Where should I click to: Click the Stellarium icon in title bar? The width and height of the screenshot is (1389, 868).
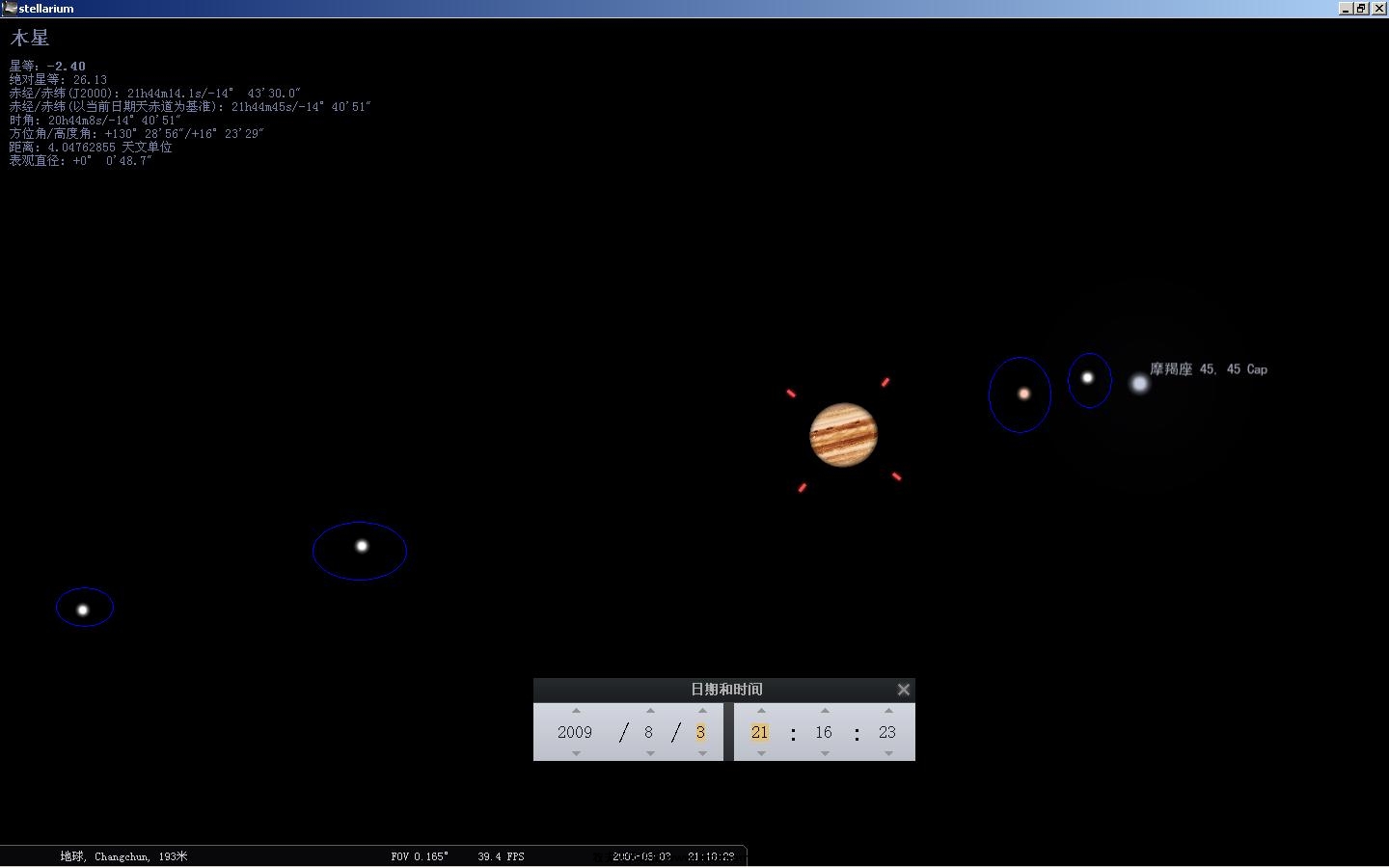coord(10,8)
